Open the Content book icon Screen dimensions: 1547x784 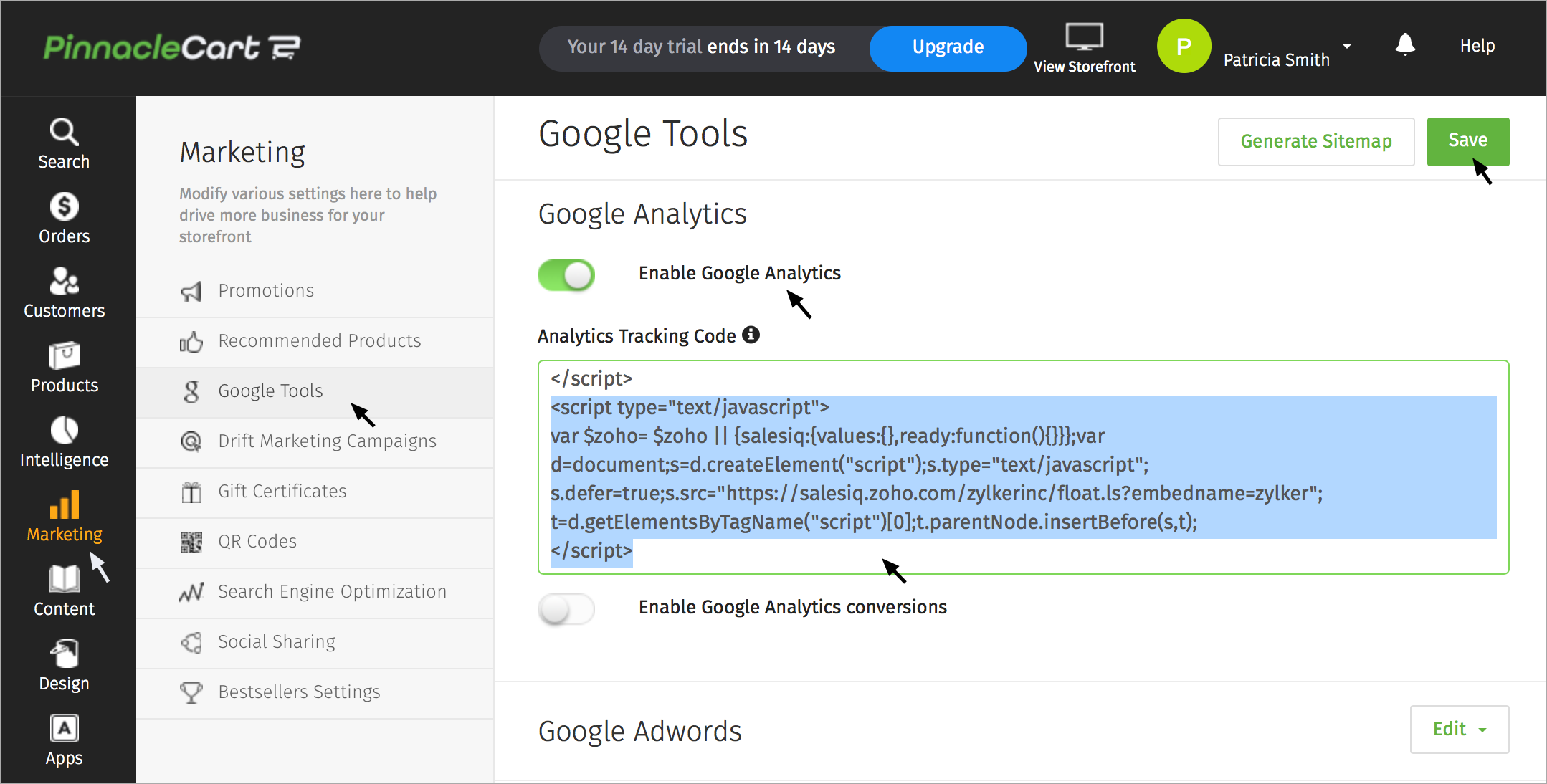pos(64,579)
